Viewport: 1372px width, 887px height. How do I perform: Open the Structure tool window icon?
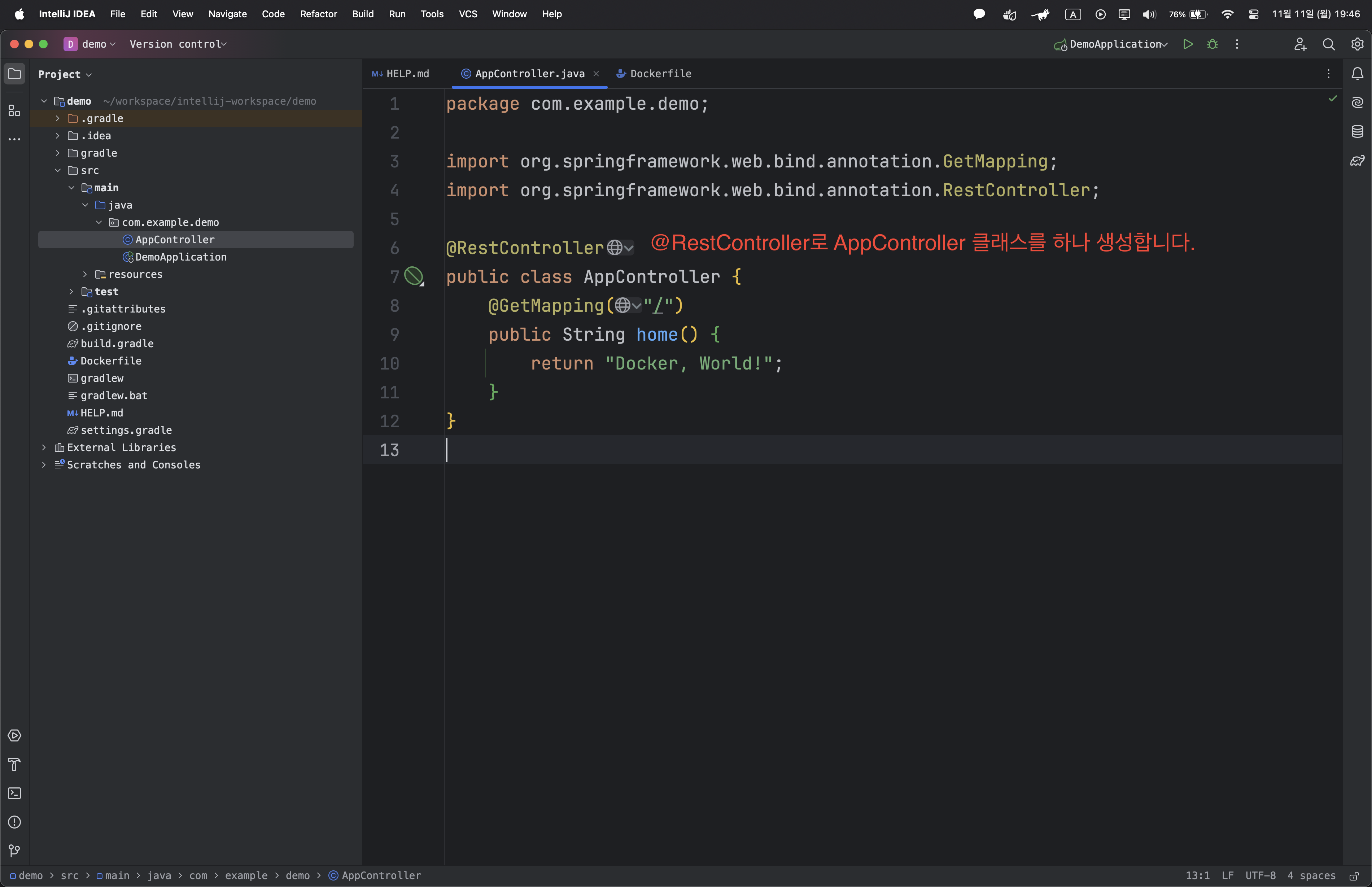point(14,110)
